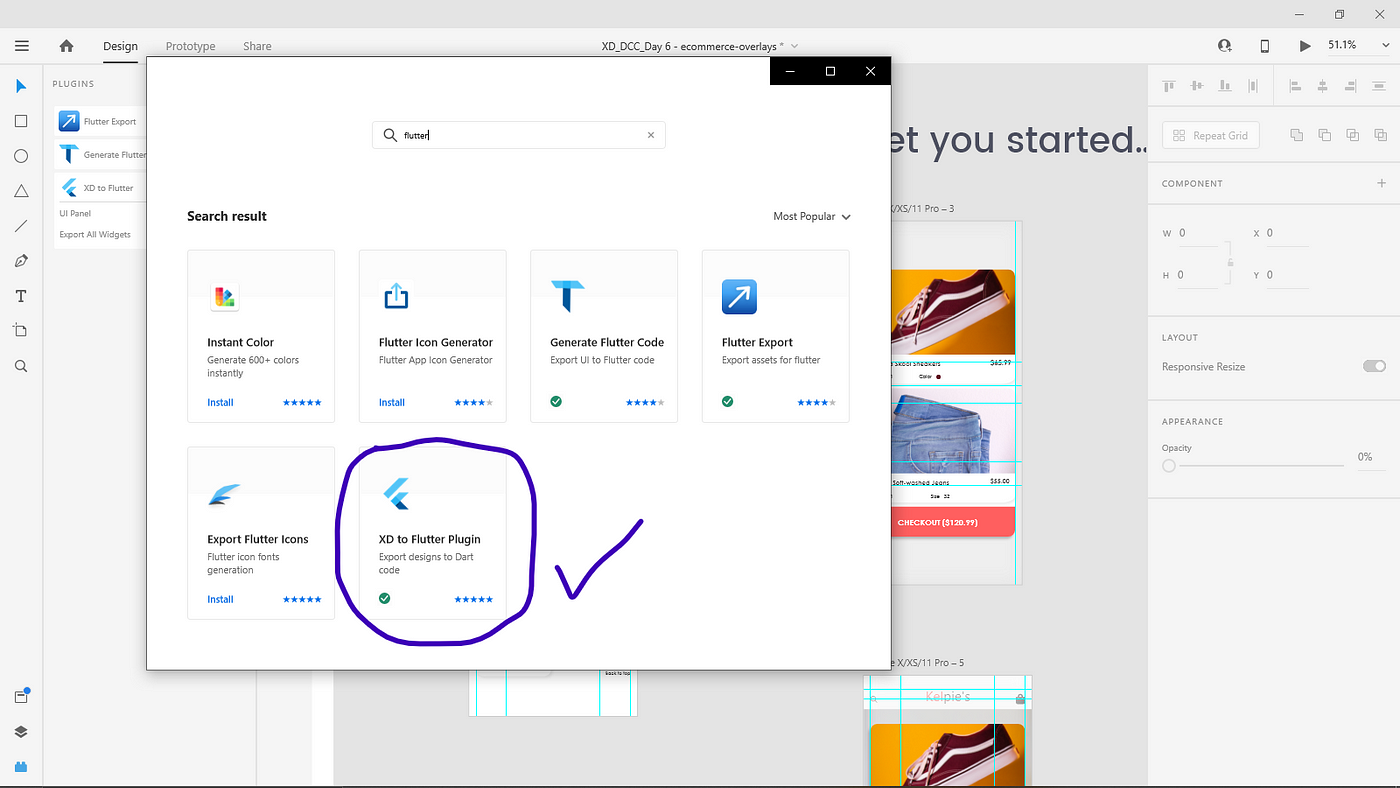This screenshot has width=1400, height=788.
Task: Click the X position field
Action: (x=1286, y=233)
